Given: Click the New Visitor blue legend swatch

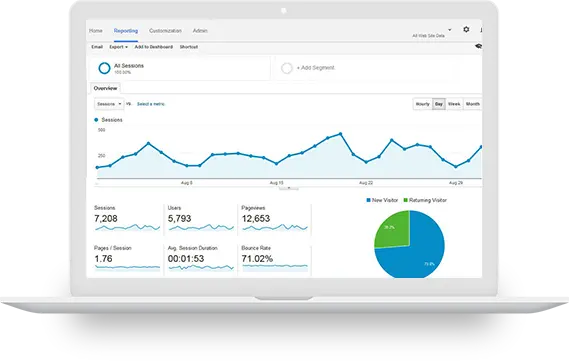Looking at the screenshot, I should [368, 200].
